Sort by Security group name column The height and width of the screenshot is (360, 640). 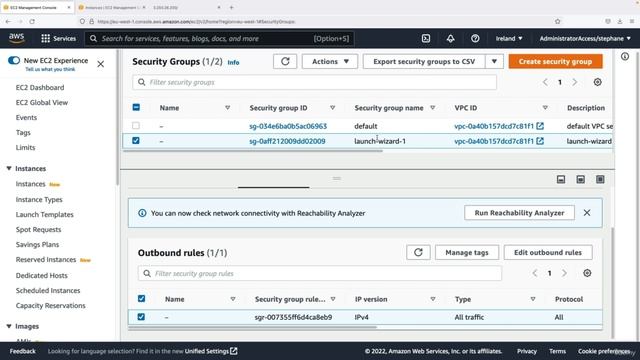tap(433, 108)
